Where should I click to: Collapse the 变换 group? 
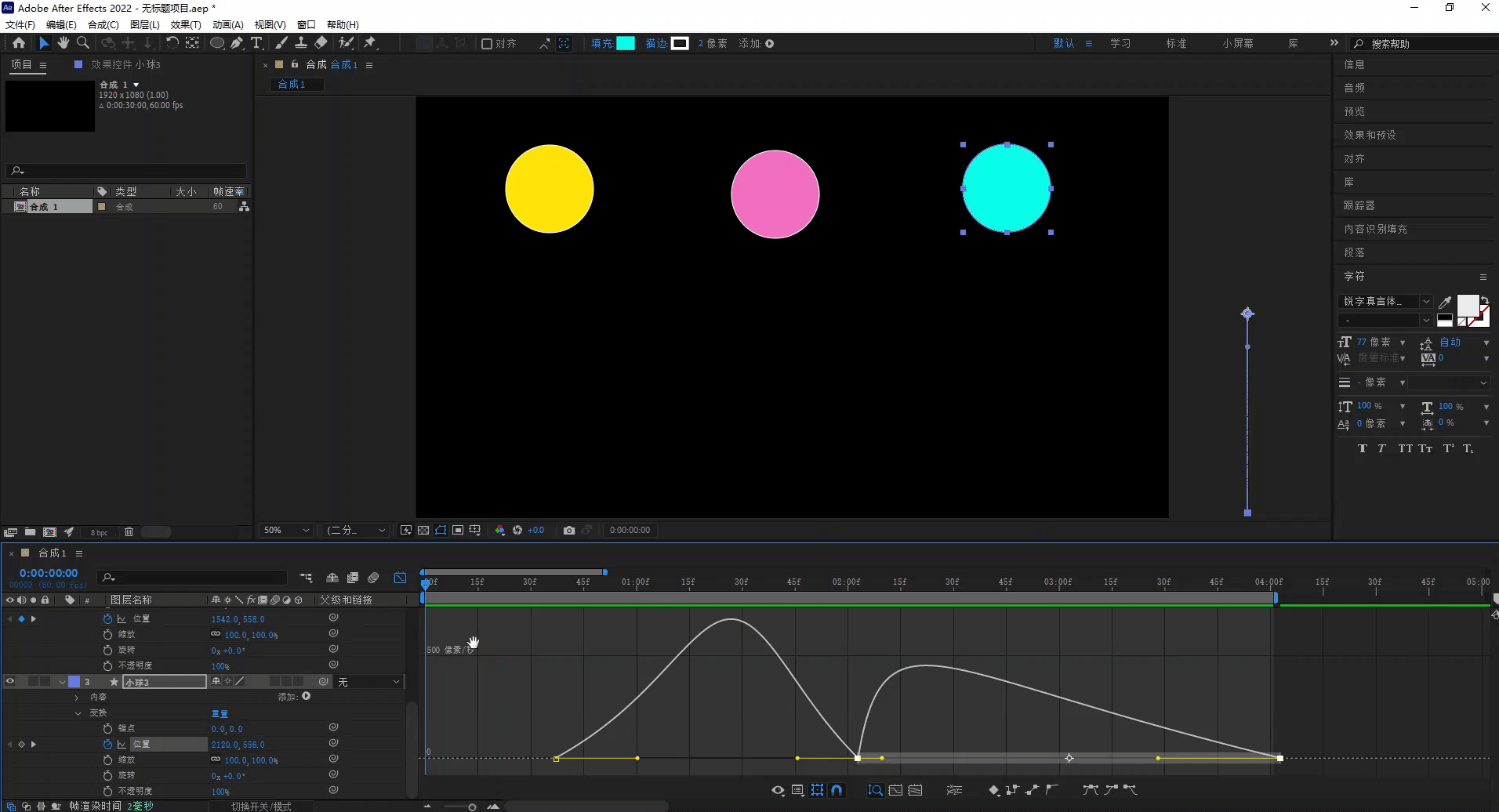click(78, 712)
